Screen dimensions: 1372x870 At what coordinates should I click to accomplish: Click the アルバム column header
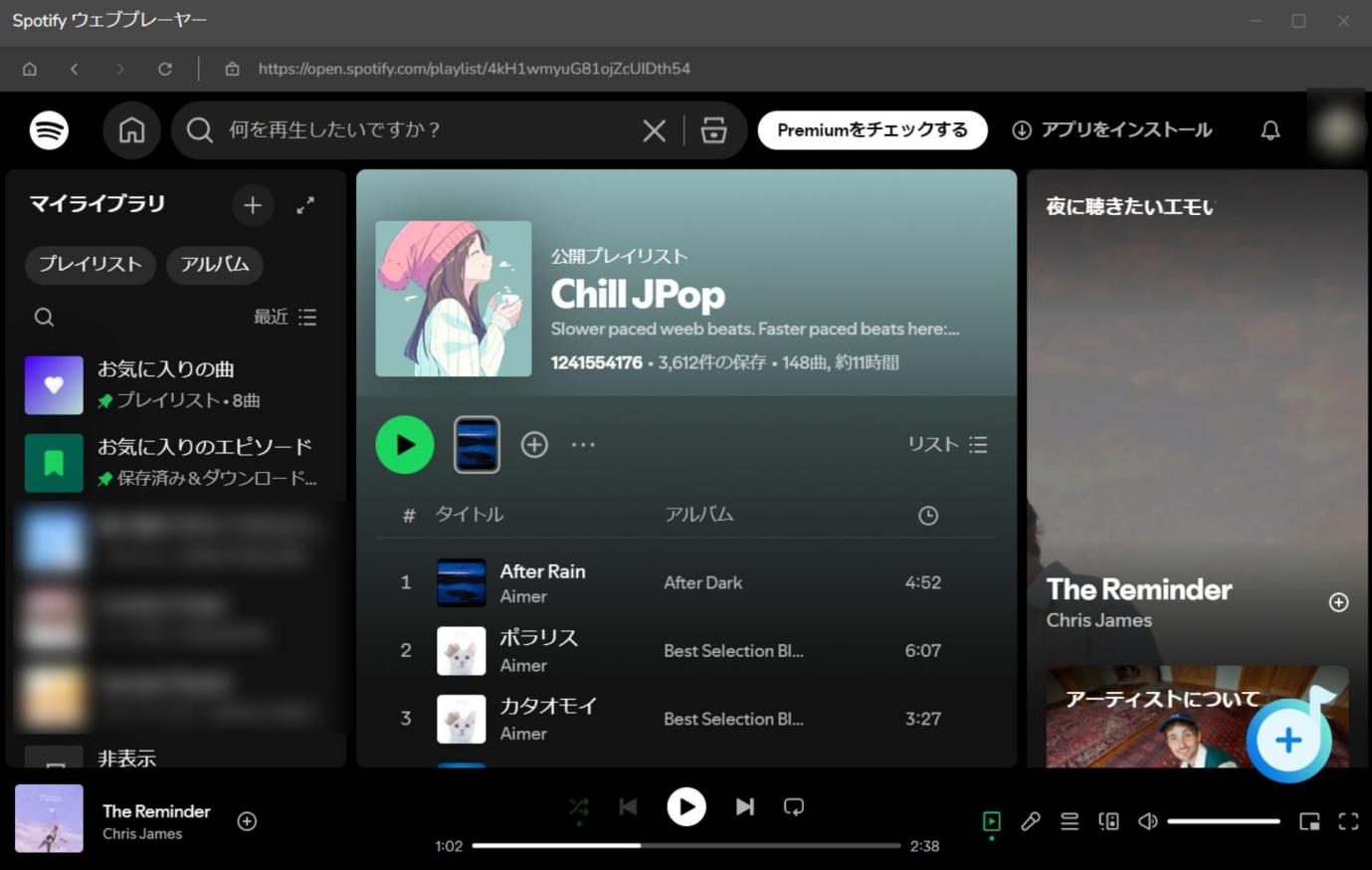click(x=699, y=514)
